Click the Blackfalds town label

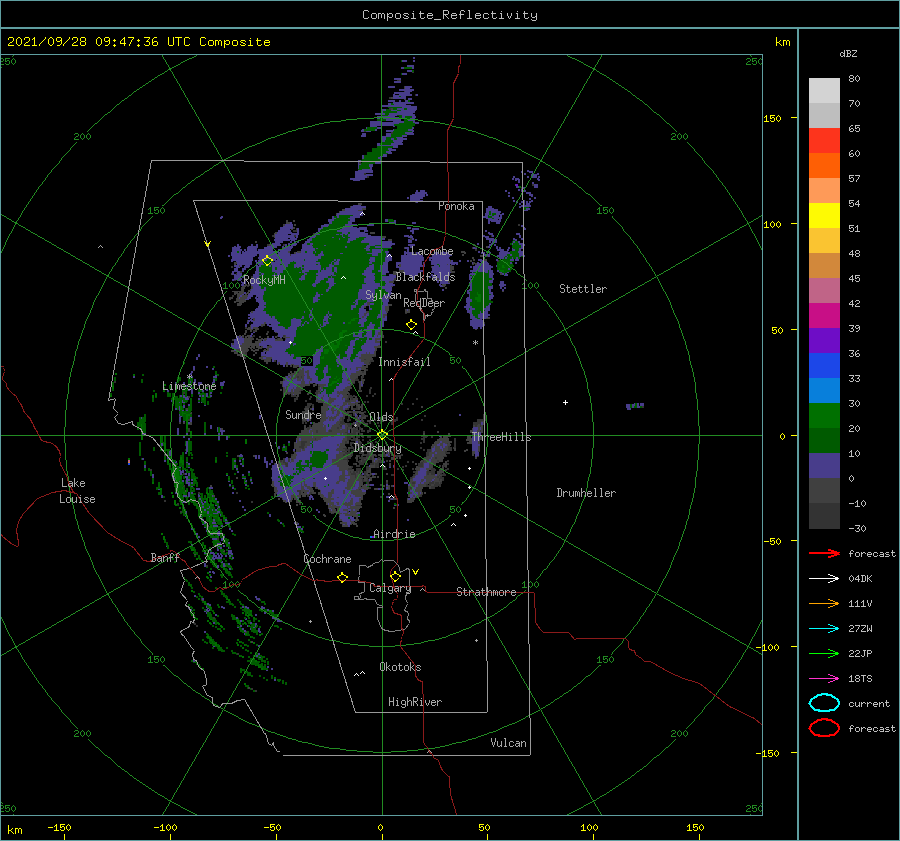(425, 277)
